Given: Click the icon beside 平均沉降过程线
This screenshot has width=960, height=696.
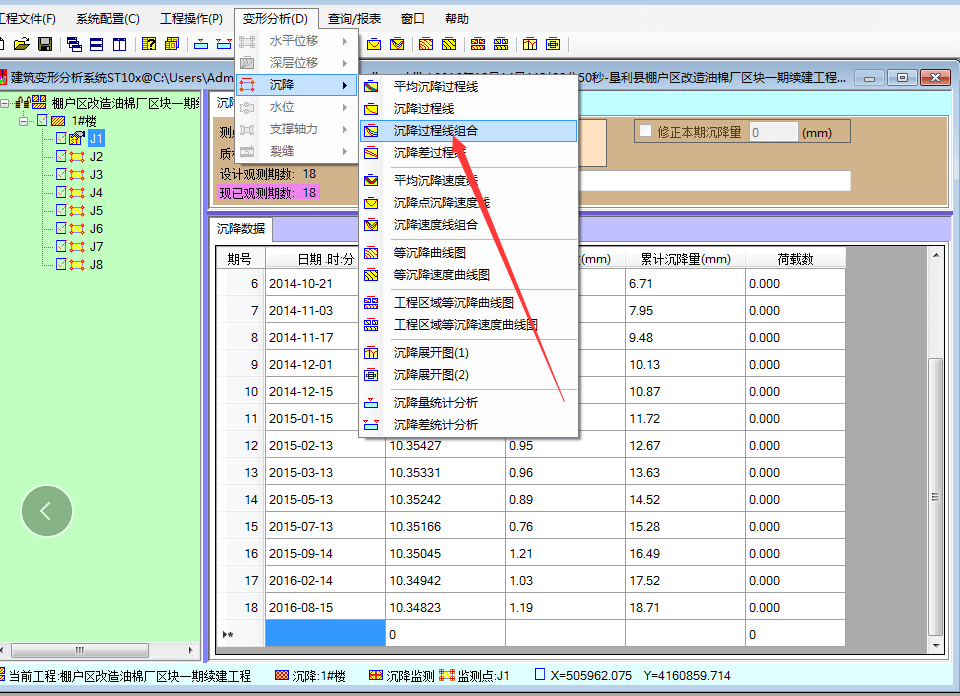Looking at the screenshot, I should point(371,87).
